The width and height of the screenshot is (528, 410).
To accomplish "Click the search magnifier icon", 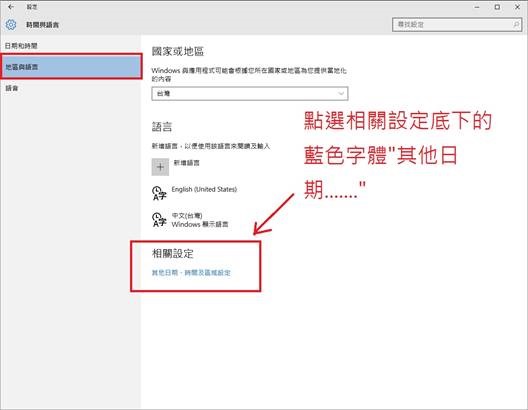I will click(516, 25).
